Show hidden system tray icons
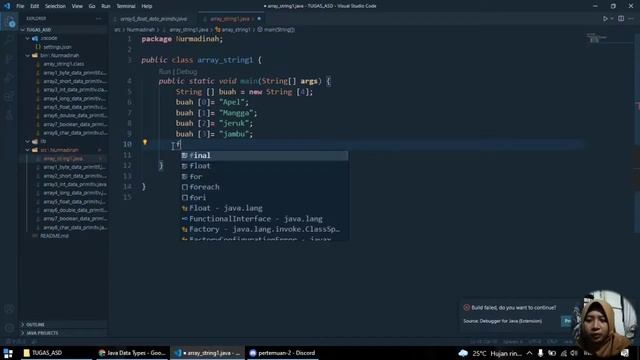Screen dimensions: 640x360 point(529,353)
